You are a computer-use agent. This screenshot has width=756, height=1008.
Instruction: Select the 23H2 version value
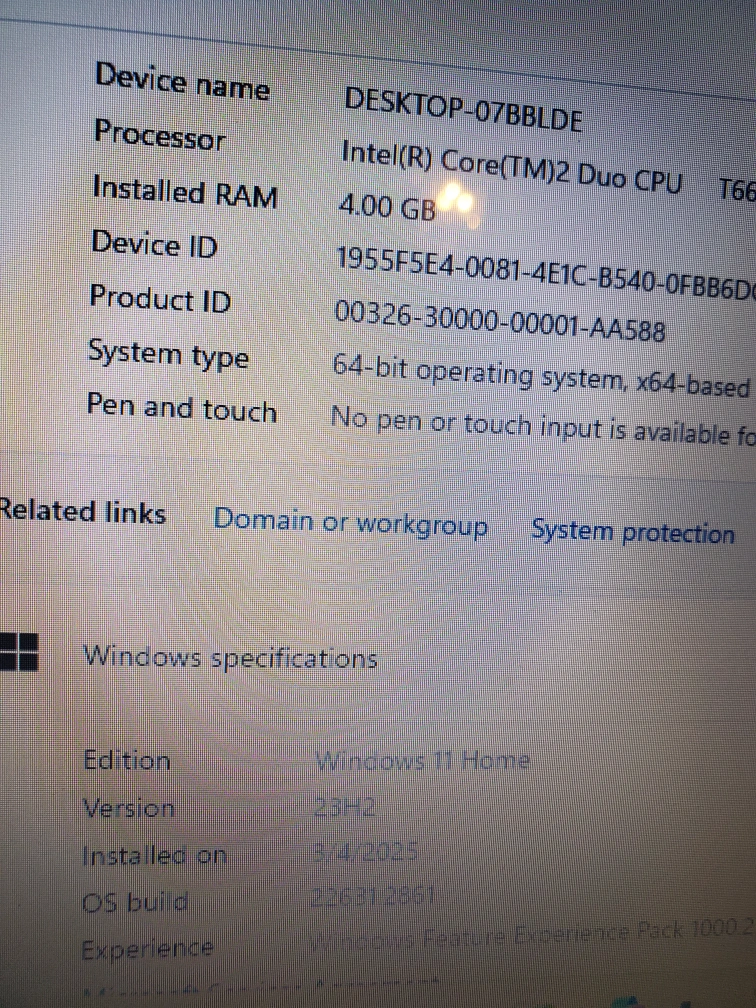pos(345,807)
